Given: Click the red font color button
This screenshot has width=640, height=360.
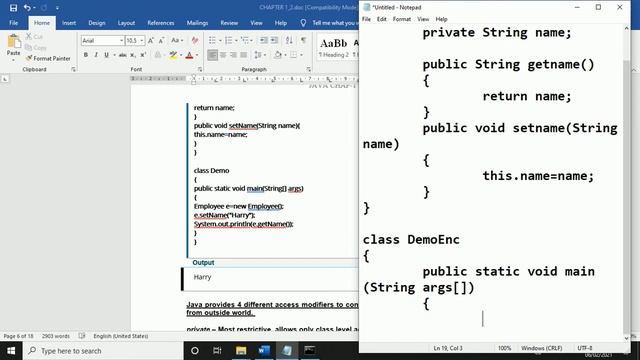Looking at the screenshot, I should (x=189, y=55).
